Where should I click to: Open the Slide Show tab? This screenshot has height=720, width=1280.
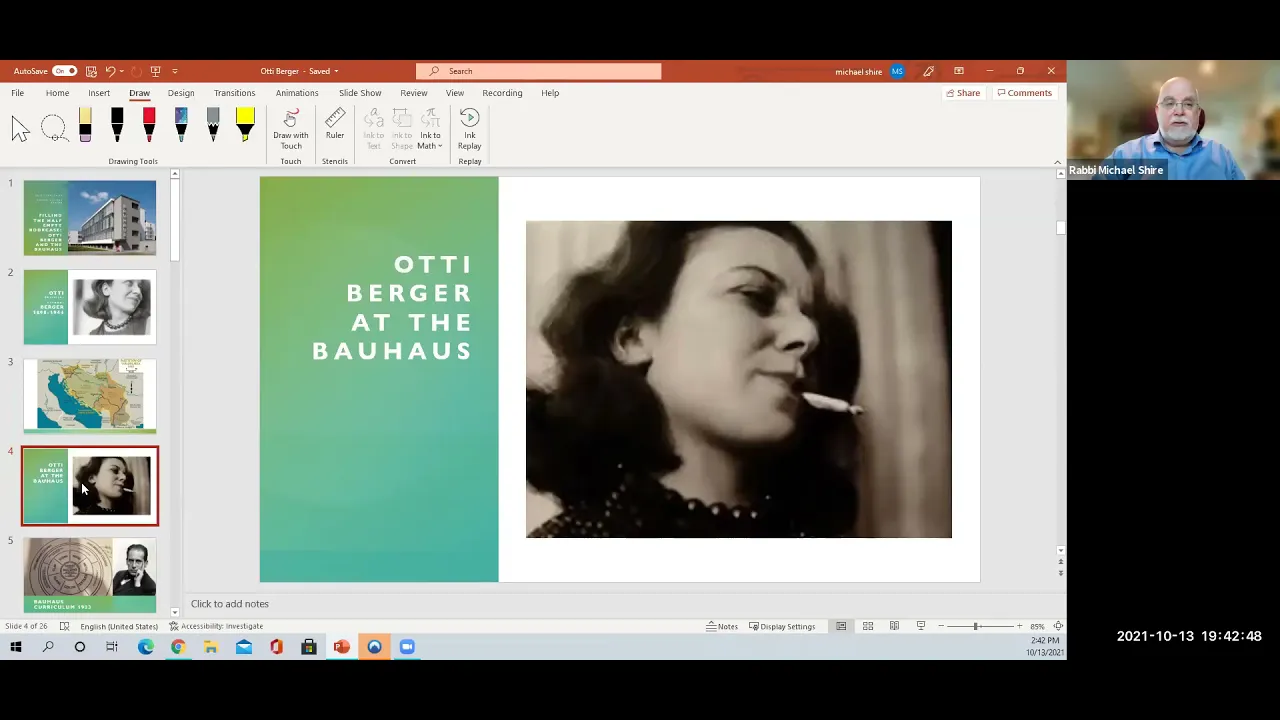(360, 93)
